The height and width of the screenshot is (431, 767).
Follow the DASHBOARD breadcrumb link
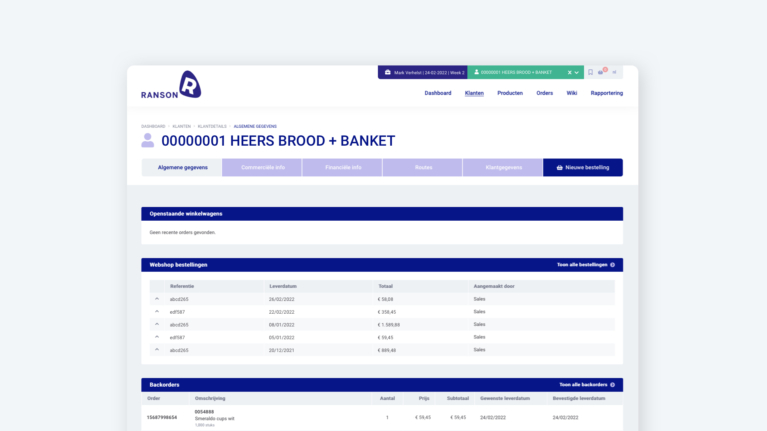(153, 126)
